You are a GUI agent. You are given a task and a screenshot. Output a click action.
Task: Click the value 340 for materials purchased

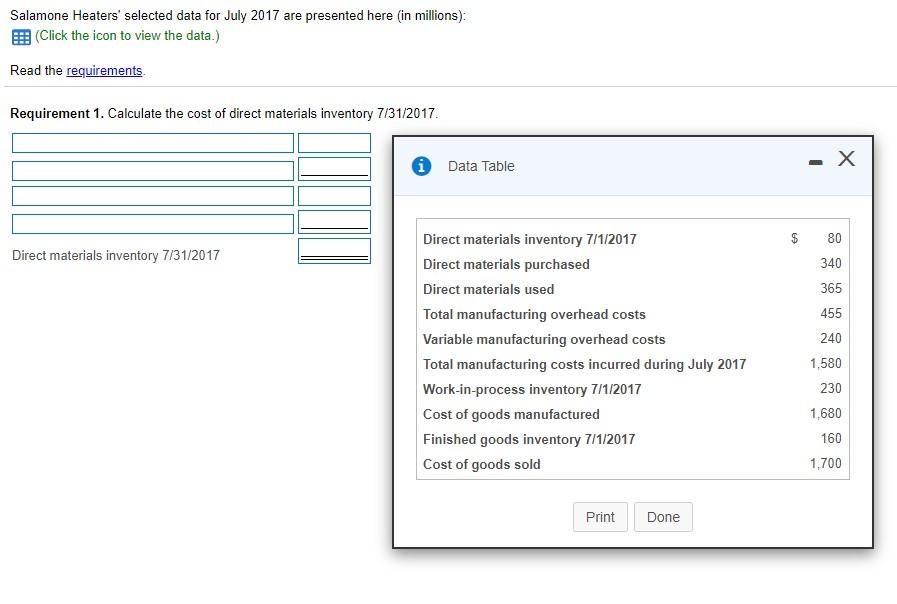pos(831,263)
